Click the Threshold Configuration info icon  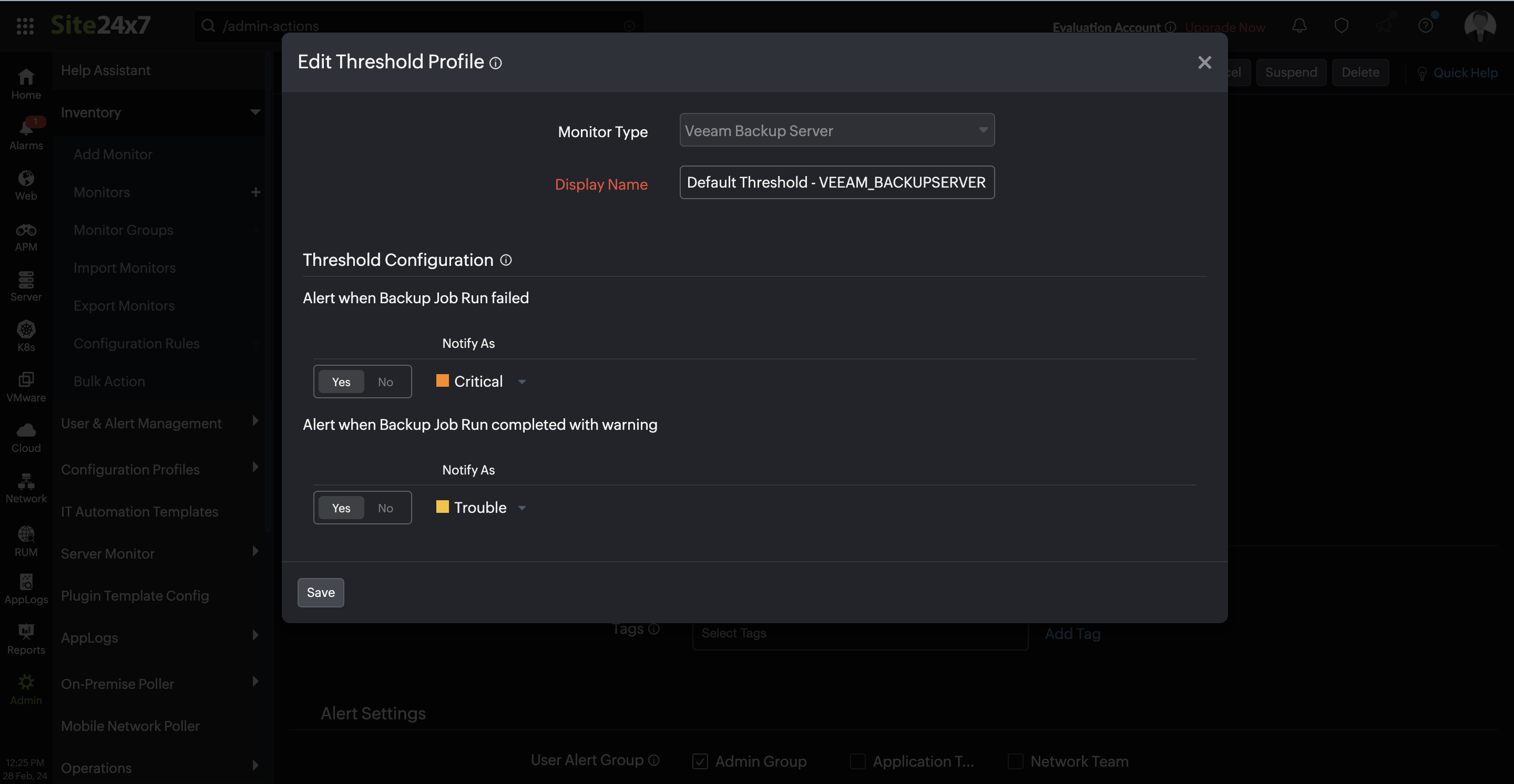pyautogui.click(x=506, y=260)
